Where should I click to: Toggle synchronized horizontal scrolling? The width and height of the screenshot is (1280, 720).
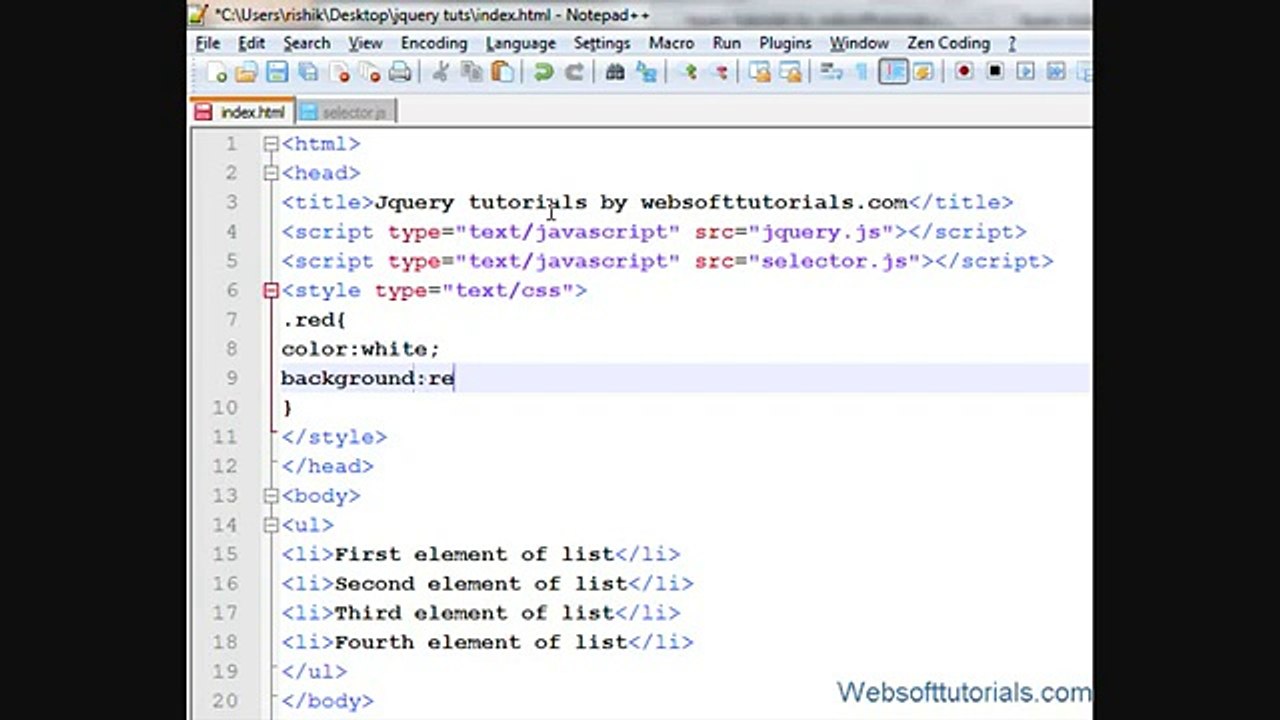point(791,72)
